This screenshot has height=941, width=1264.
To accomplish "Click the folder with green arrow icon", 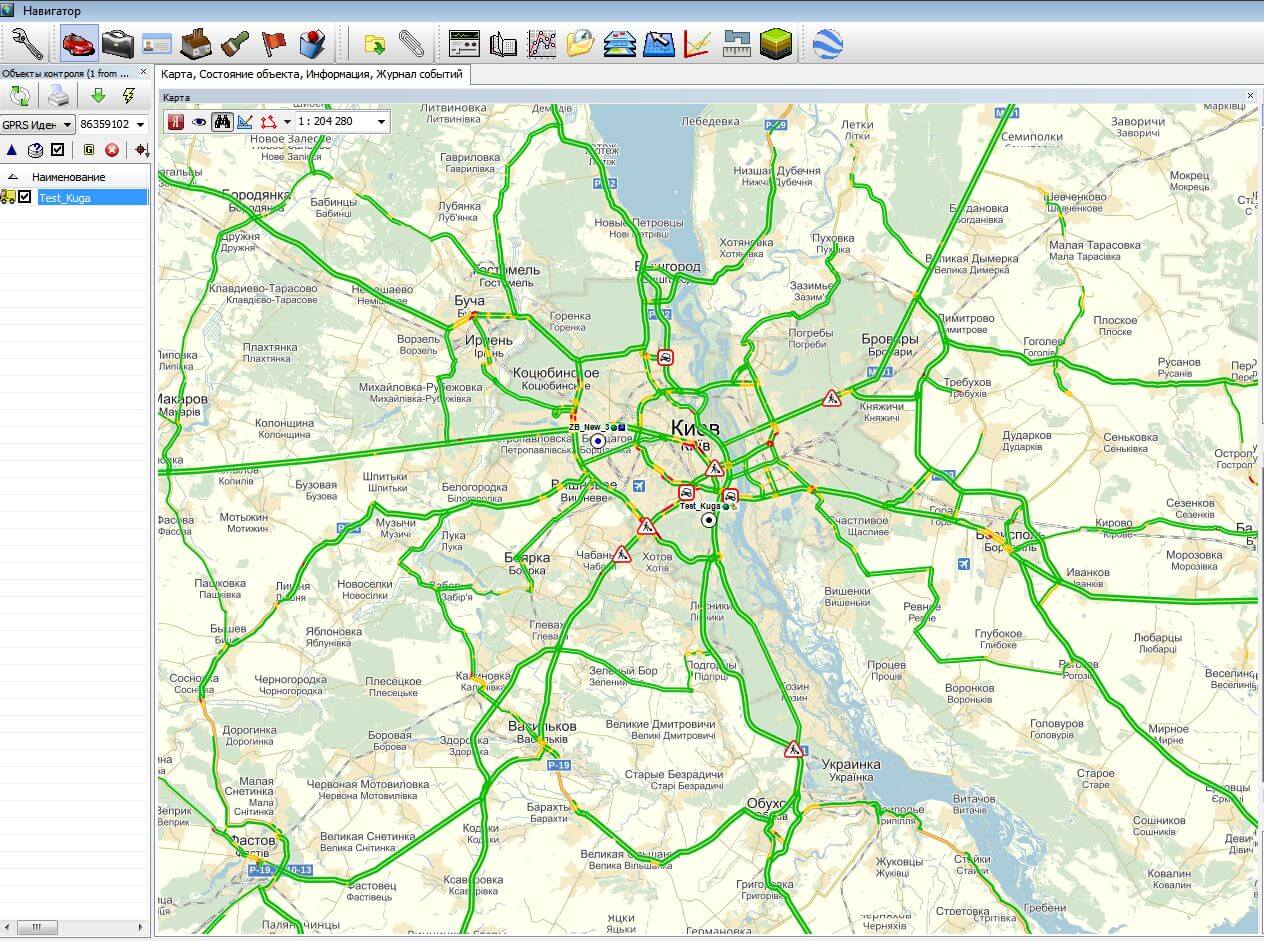I will (x=375, y=44).
